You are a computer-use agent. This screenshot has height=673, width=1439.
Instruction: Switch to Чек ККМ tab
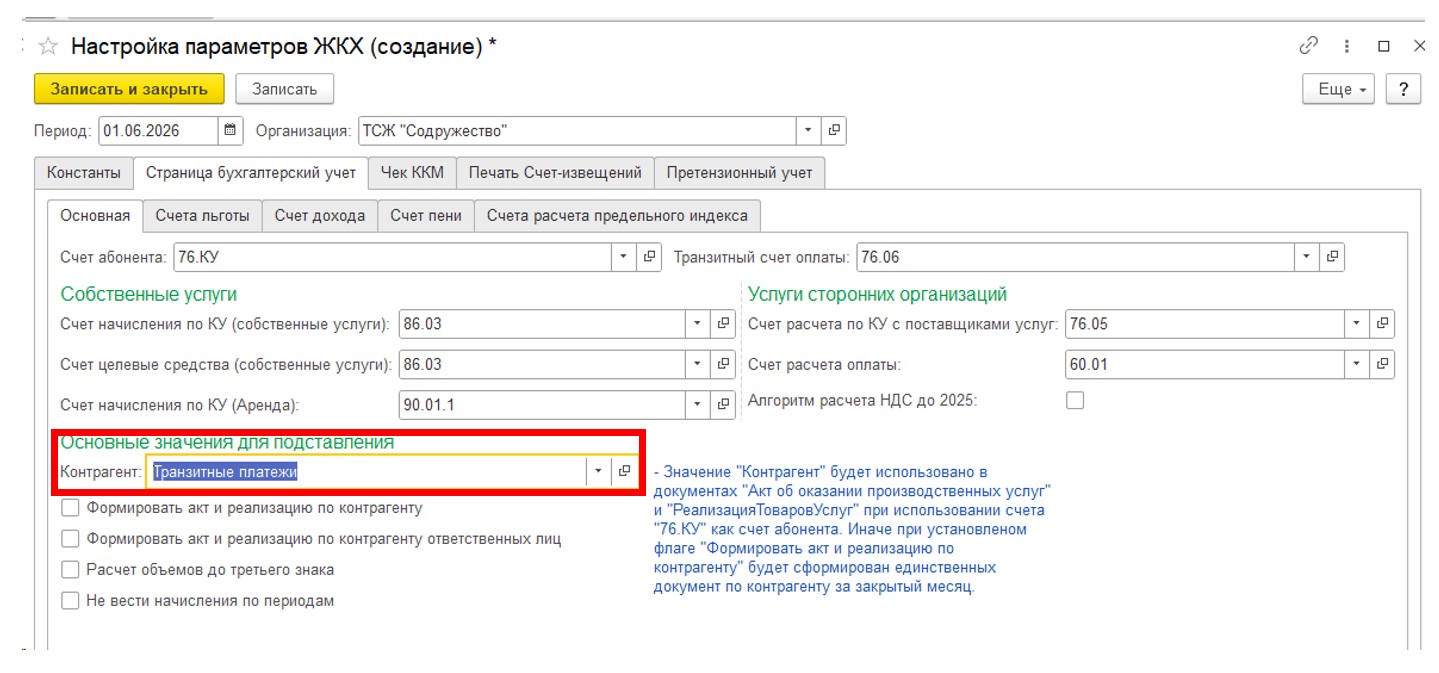click(412, 172)
